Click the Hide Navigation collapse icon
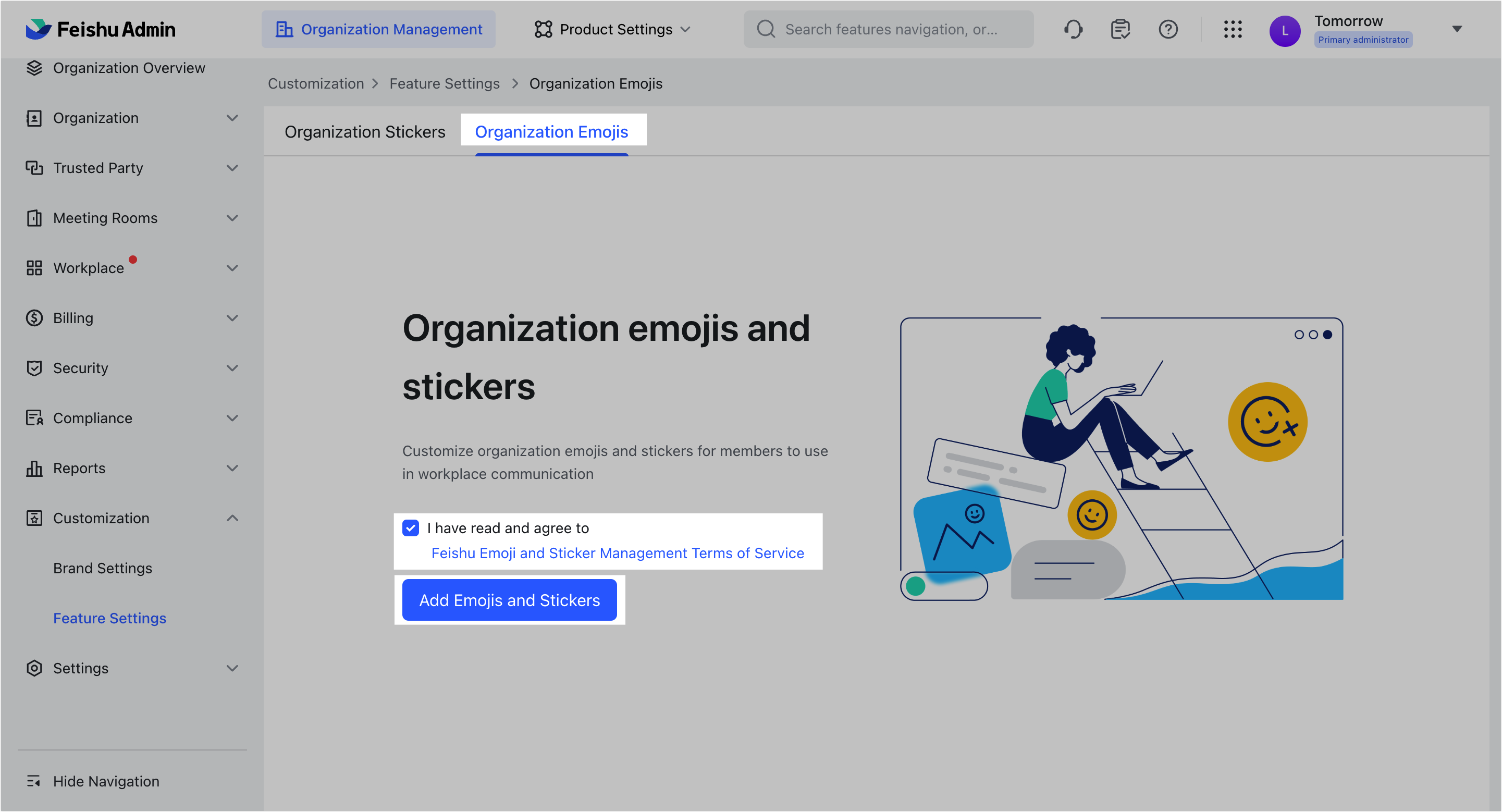The height and width of the screenshot is (812, 1502). (34, 782)
